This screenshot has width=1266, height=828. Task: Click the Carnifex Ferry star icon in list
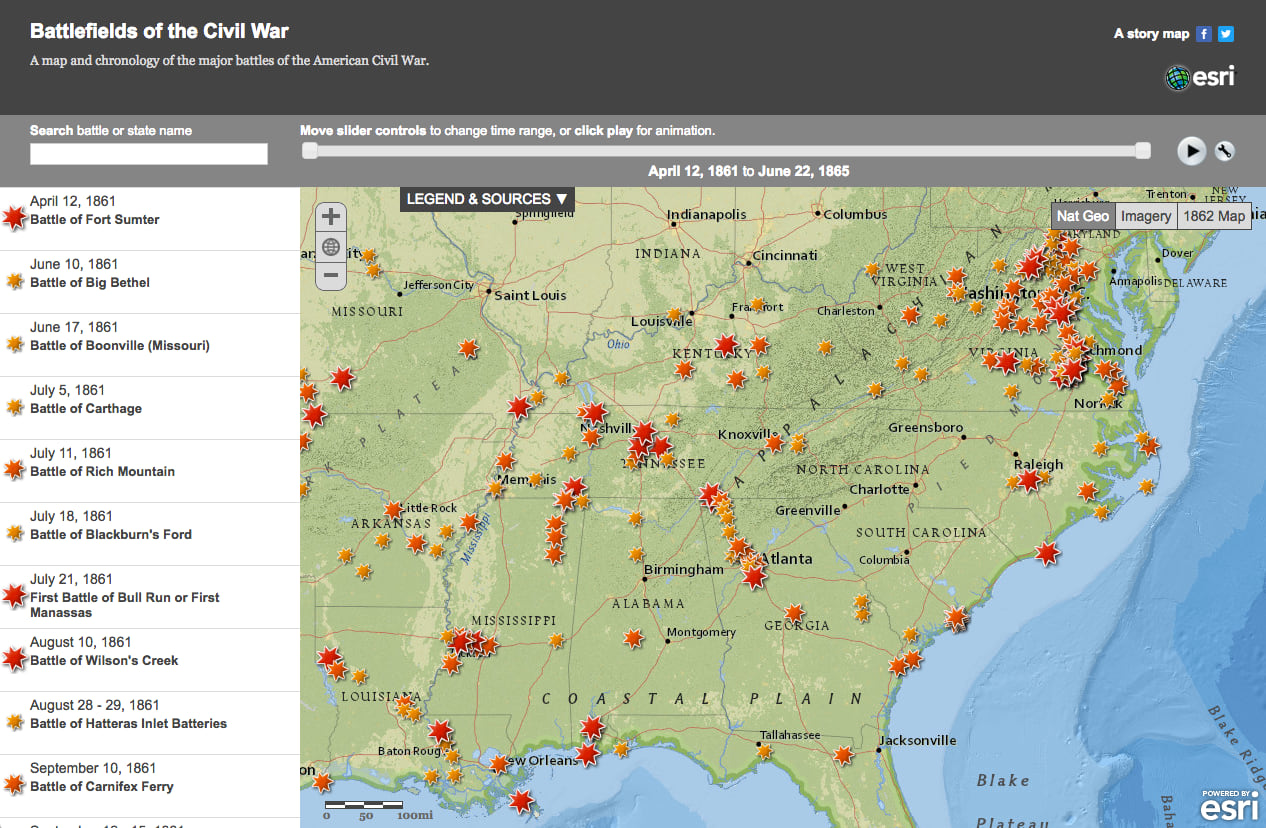click(x=14, y=784)
